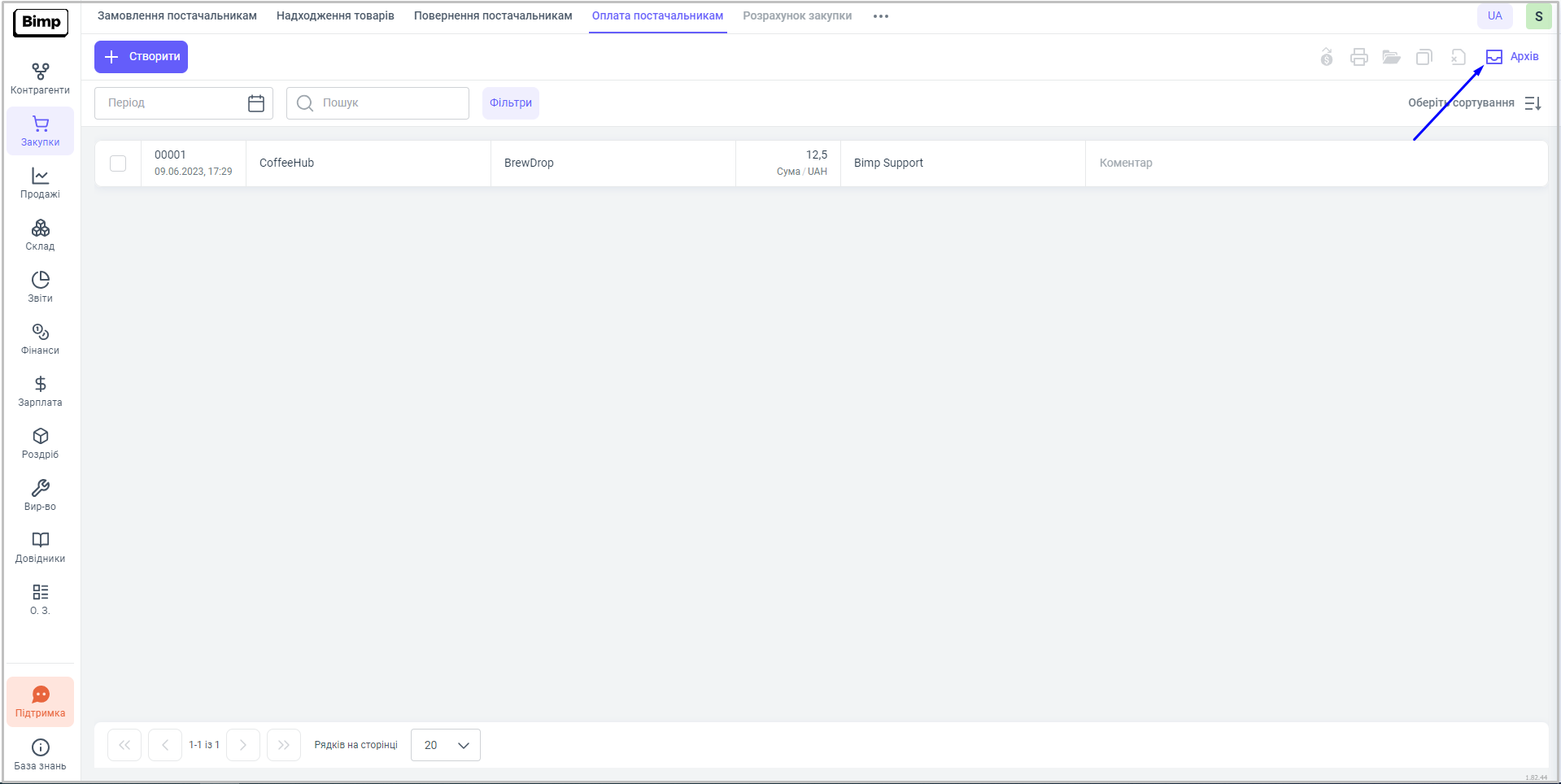Screen dimensions: 1561x784
Task: Select the checkbox for payment 00001
Action: pos(118,163)
